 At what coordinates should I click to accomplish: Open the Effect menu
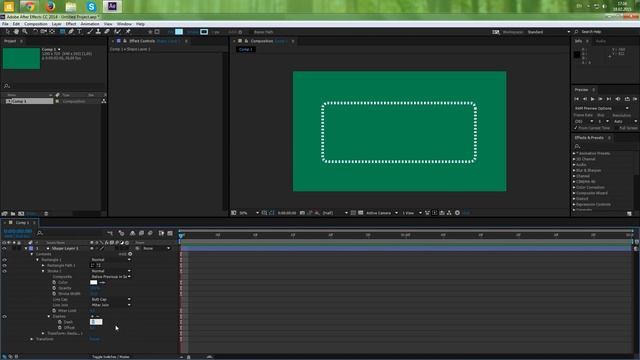(x=71, y=24)
